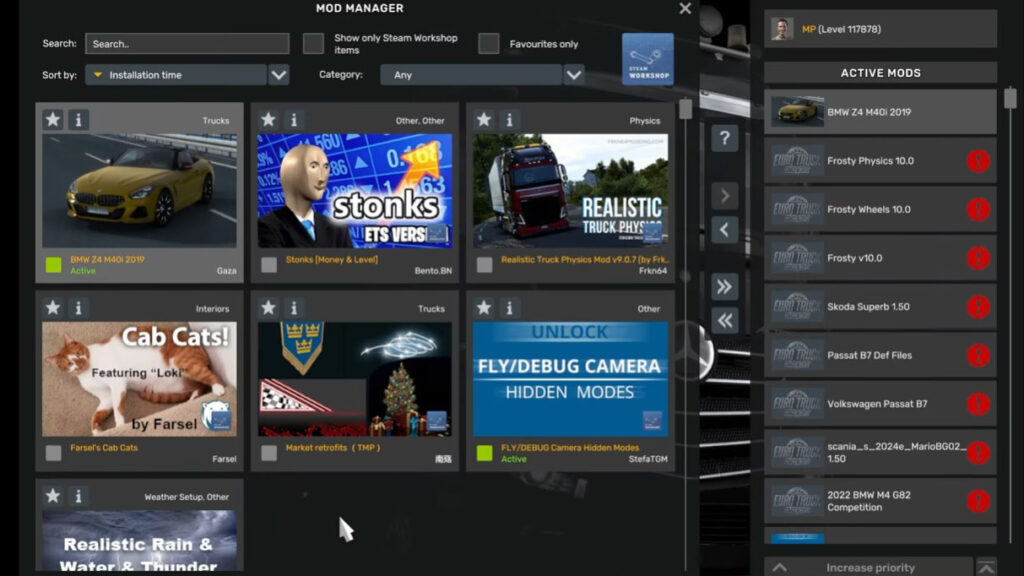
Task: Select Passat B7 Def Files active mod
Action: tap(880, 355)
